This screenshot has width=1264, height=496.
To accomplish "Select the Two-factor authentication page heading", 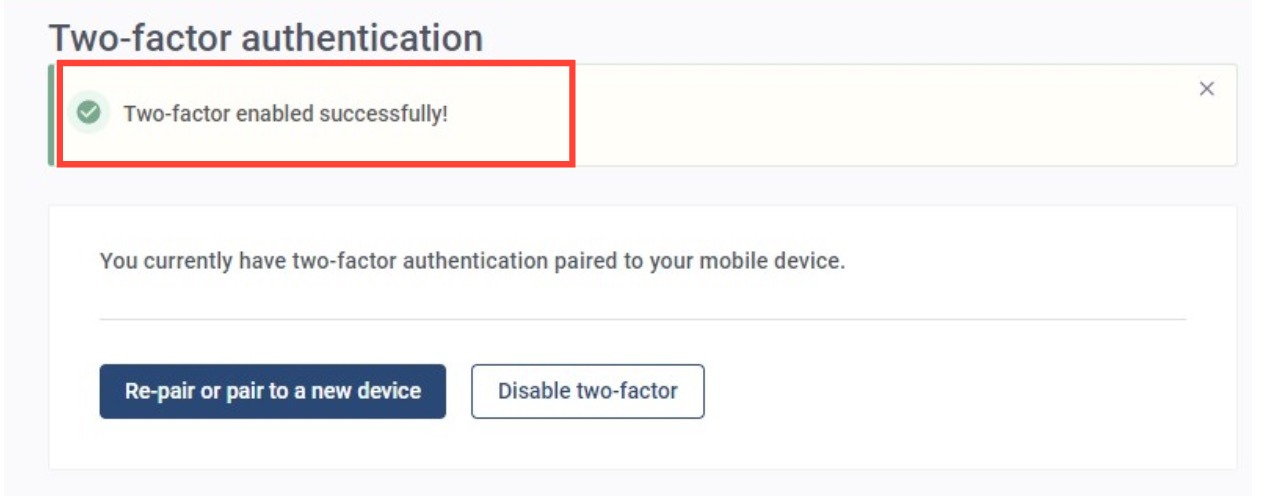I will click(266, 38).
